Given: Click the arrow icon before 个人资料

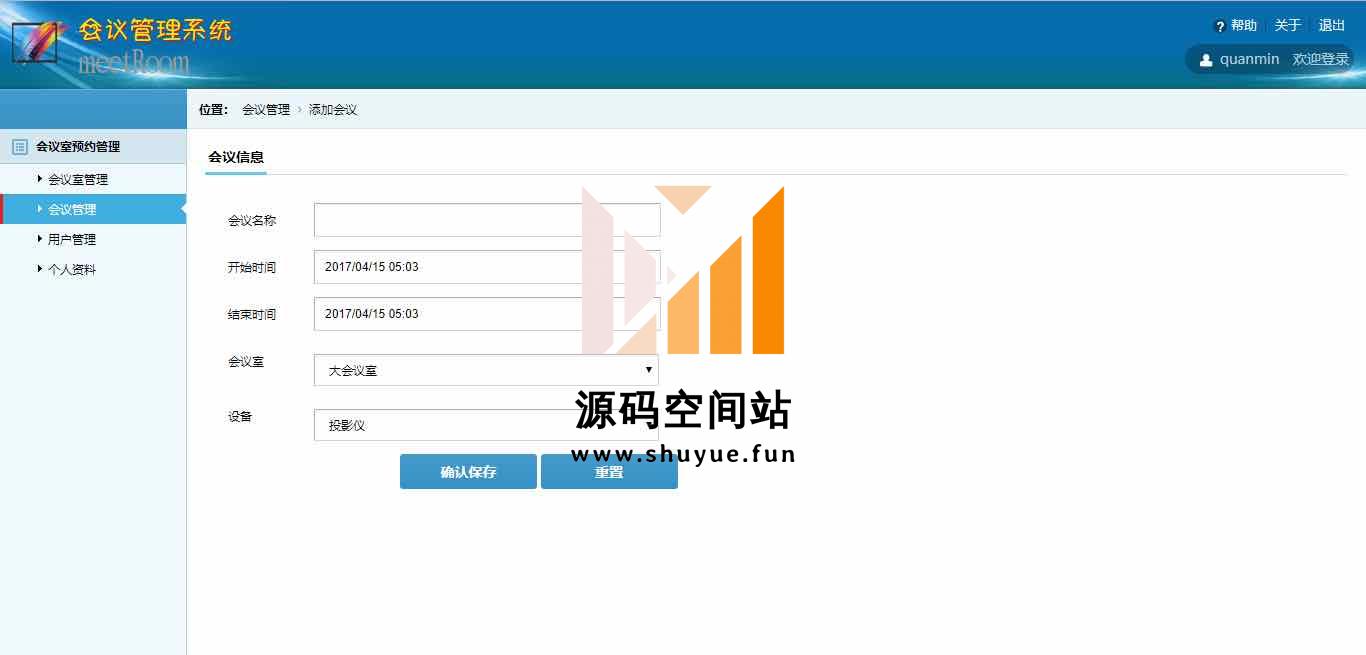Looking at the screenshot, I should [40, 269].
